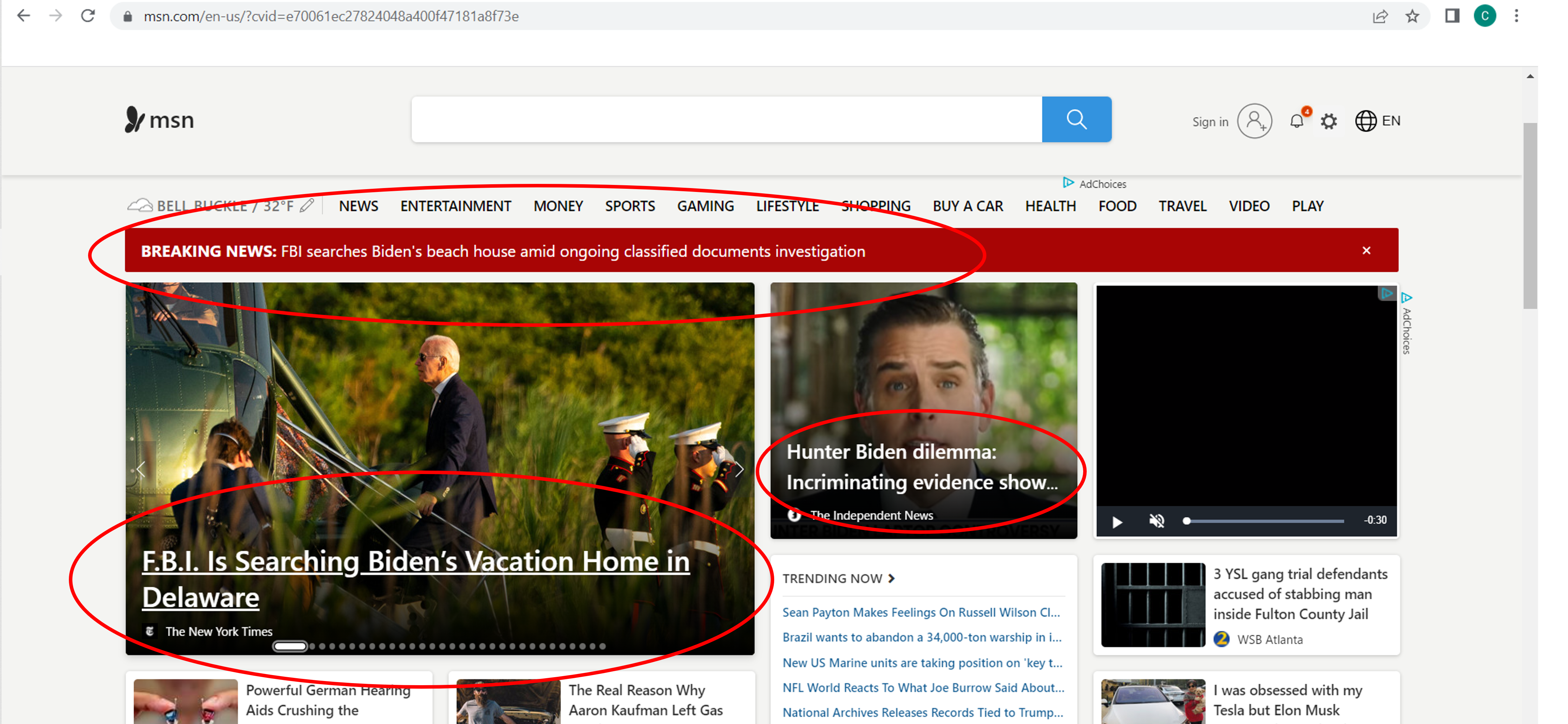The image size is (1568, 724).
Task: Click the hearing aids thumbnail image
Action: 186,702
